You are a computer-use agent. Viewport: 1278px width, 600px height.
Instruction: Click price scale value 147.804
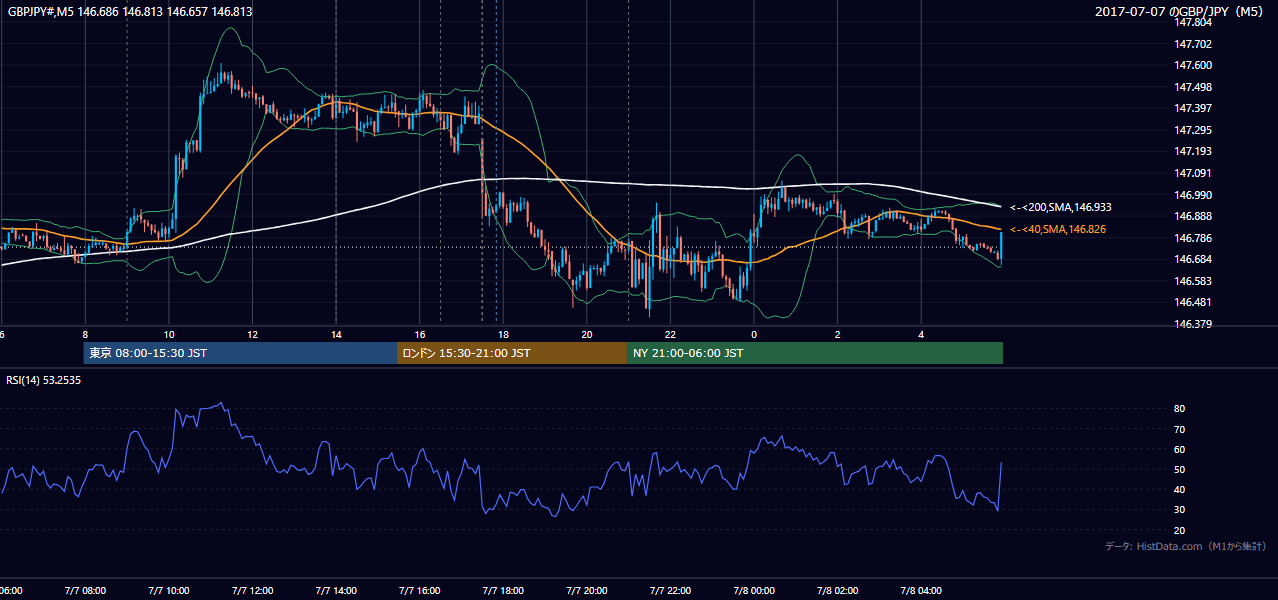coord(1194,22)
